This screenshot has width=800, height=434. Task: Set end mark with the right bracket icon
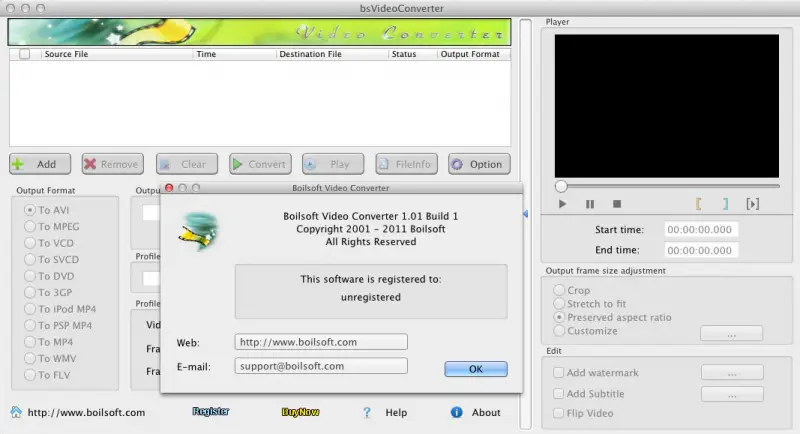tap(725, 204)
